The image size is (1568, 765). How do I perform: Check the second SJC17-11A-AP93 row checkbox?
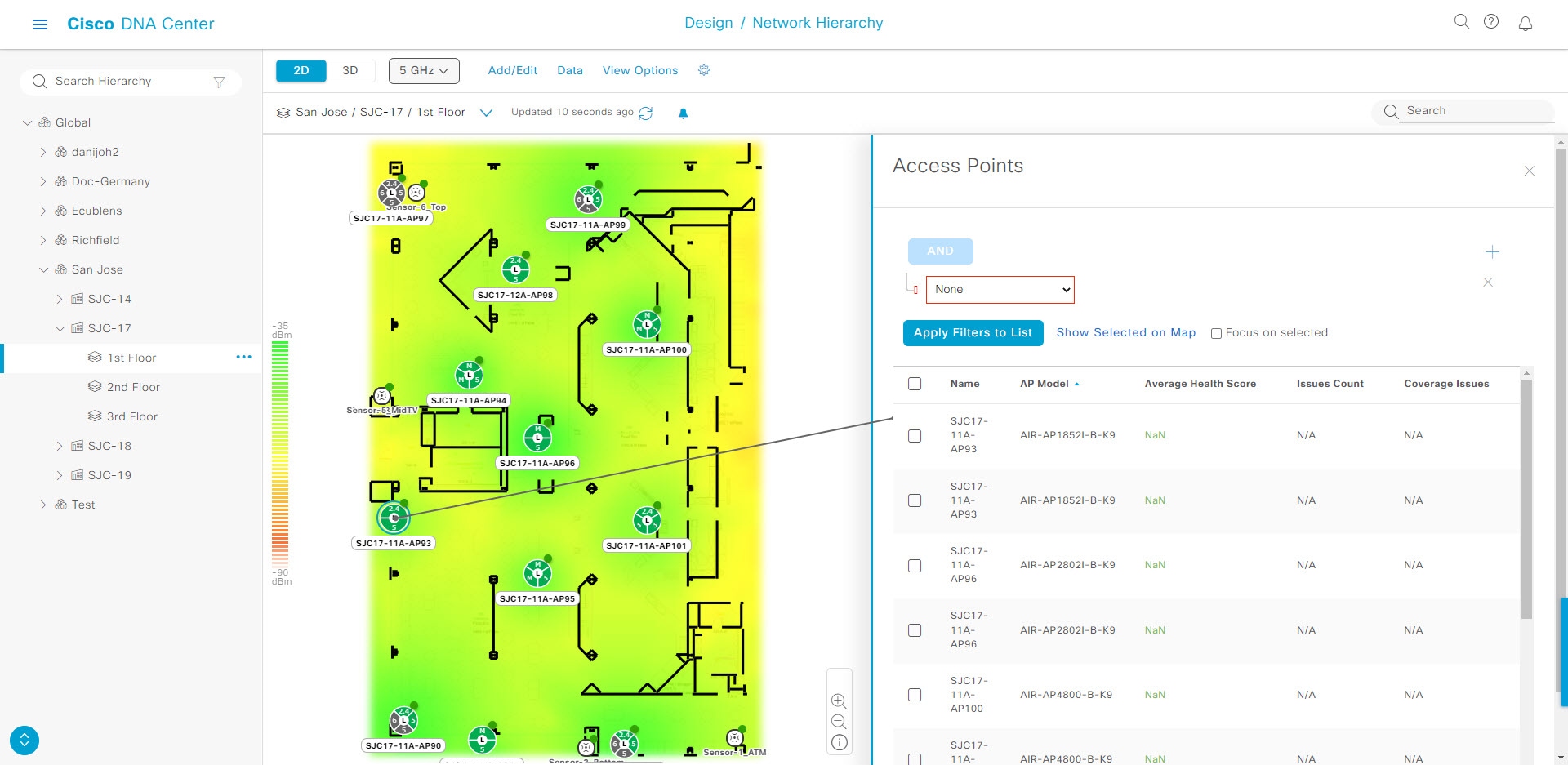pyautogui.click(x=915, y=500)
